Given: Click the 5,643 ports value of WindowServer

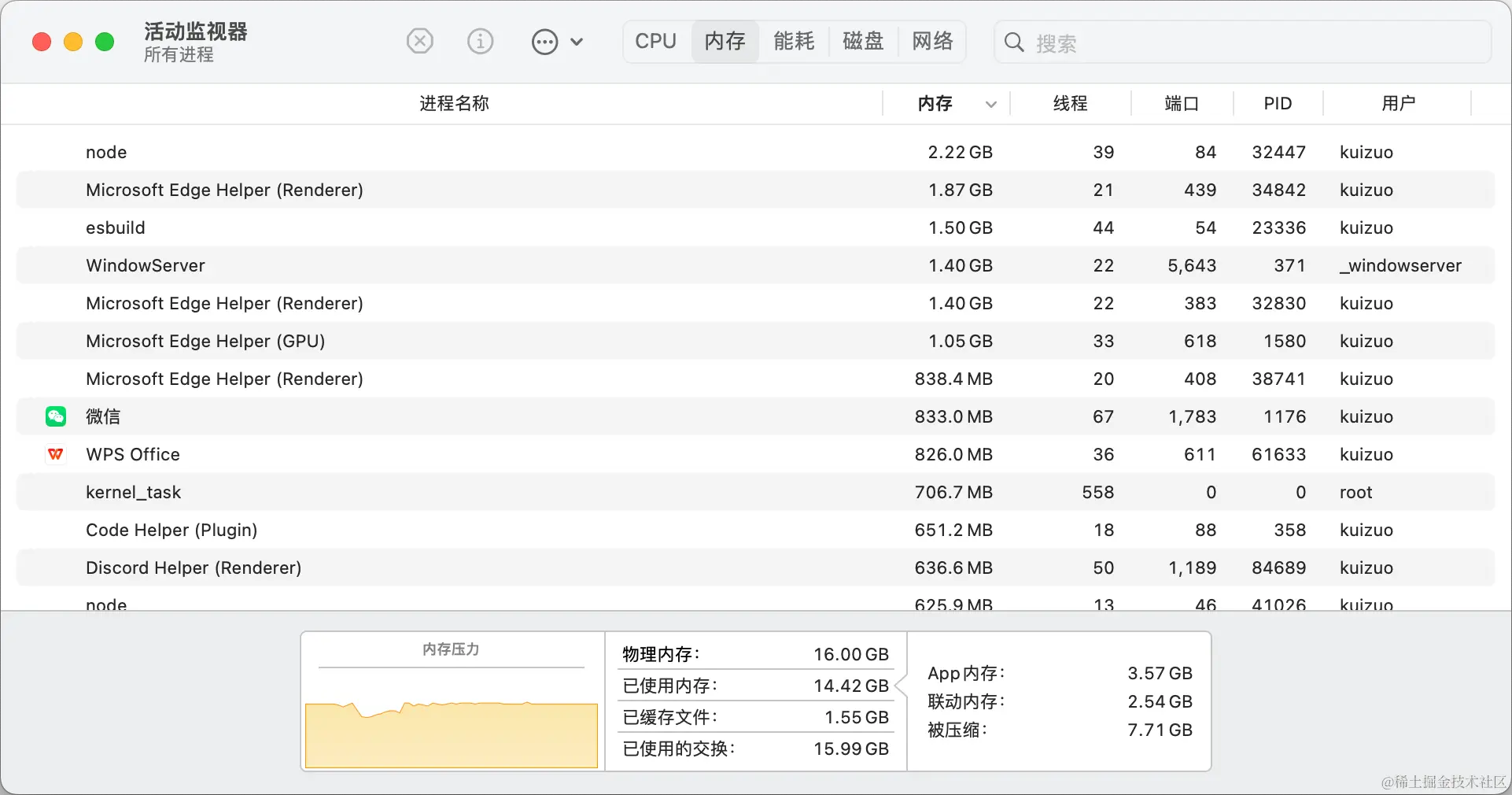Looking at the screenshot, I should 1192,265.
